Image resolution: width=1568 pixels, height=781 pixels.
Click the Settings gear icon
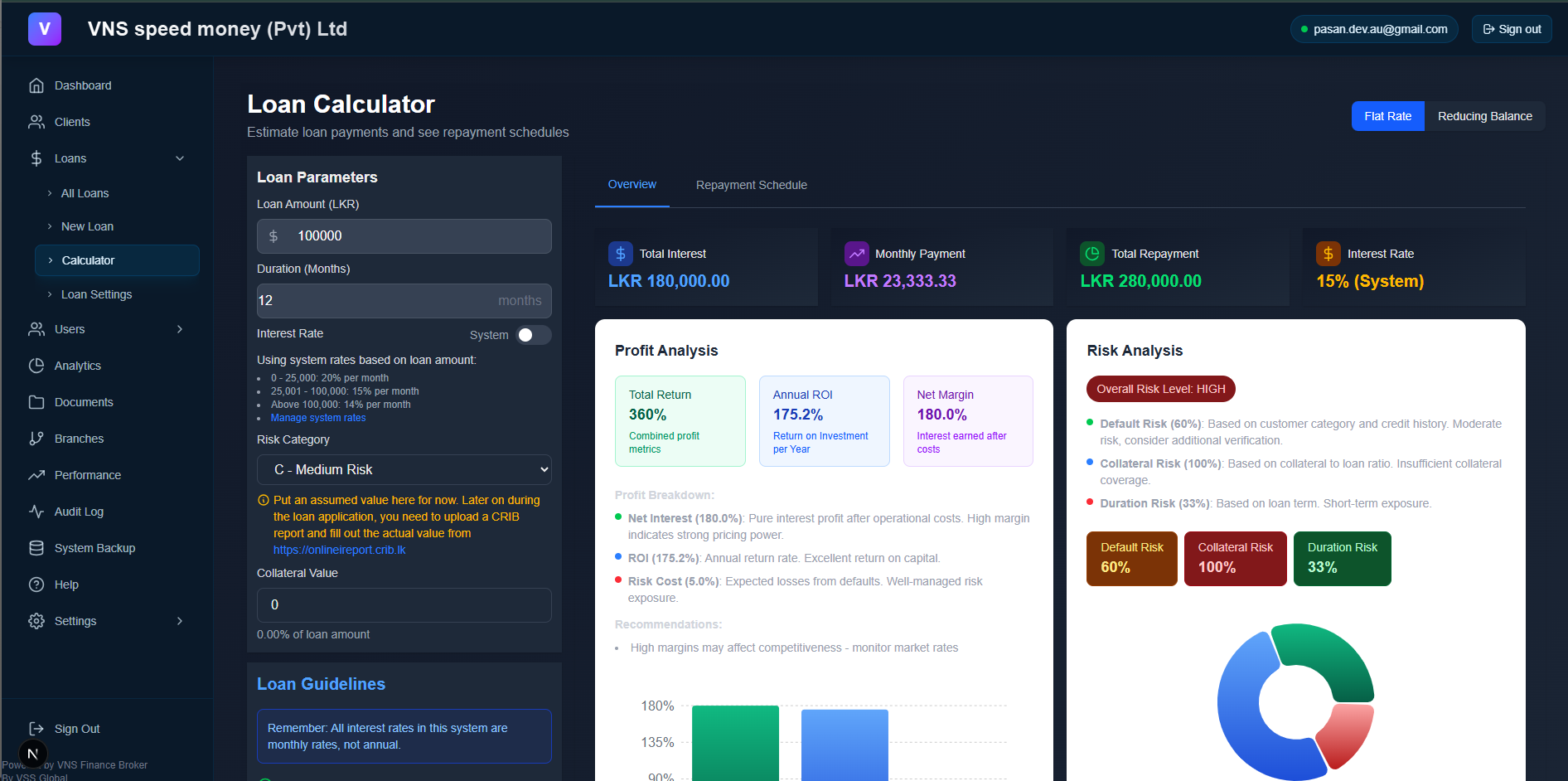(36, 621)
